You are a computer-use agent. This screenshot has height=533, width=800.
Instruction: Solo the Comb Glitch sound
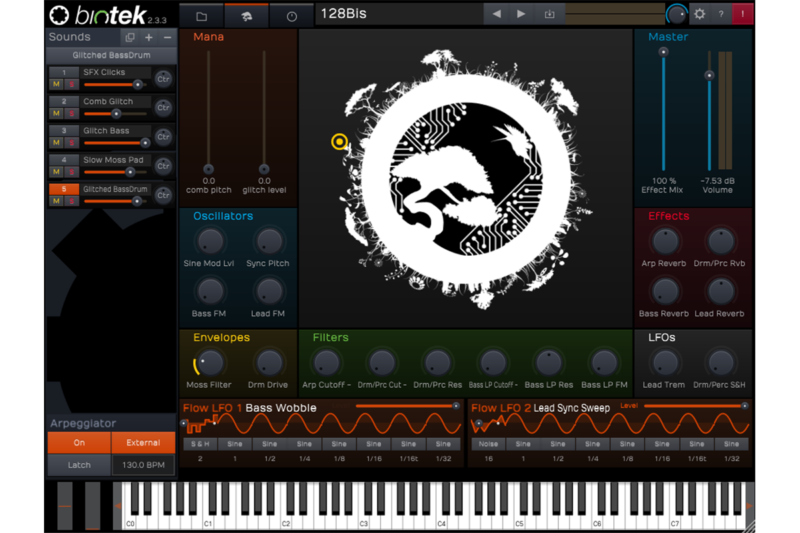coord(70,114)
